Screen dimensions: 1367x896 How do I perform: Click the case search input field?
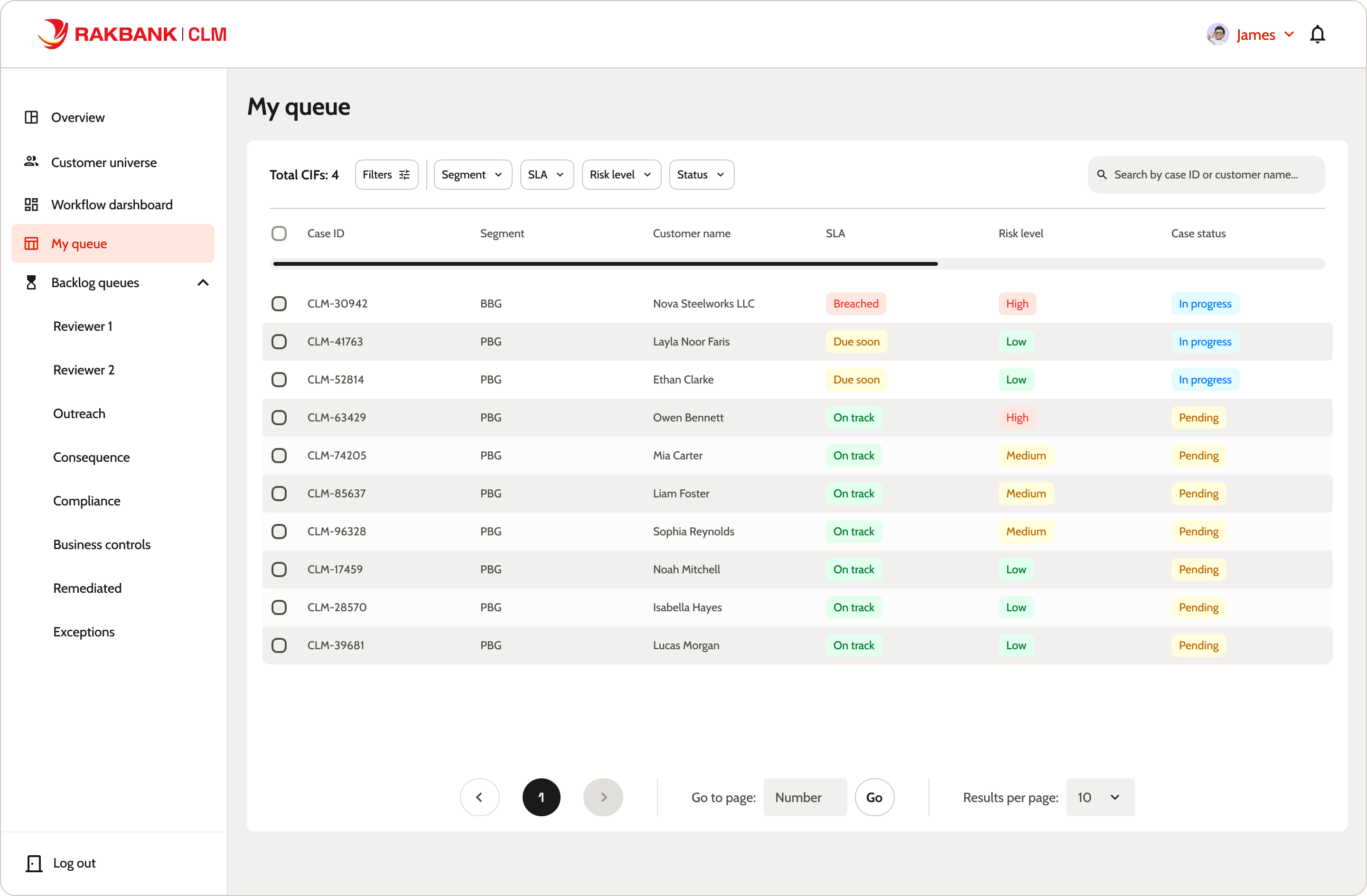pyautogui.click(x=1206, y=175)
